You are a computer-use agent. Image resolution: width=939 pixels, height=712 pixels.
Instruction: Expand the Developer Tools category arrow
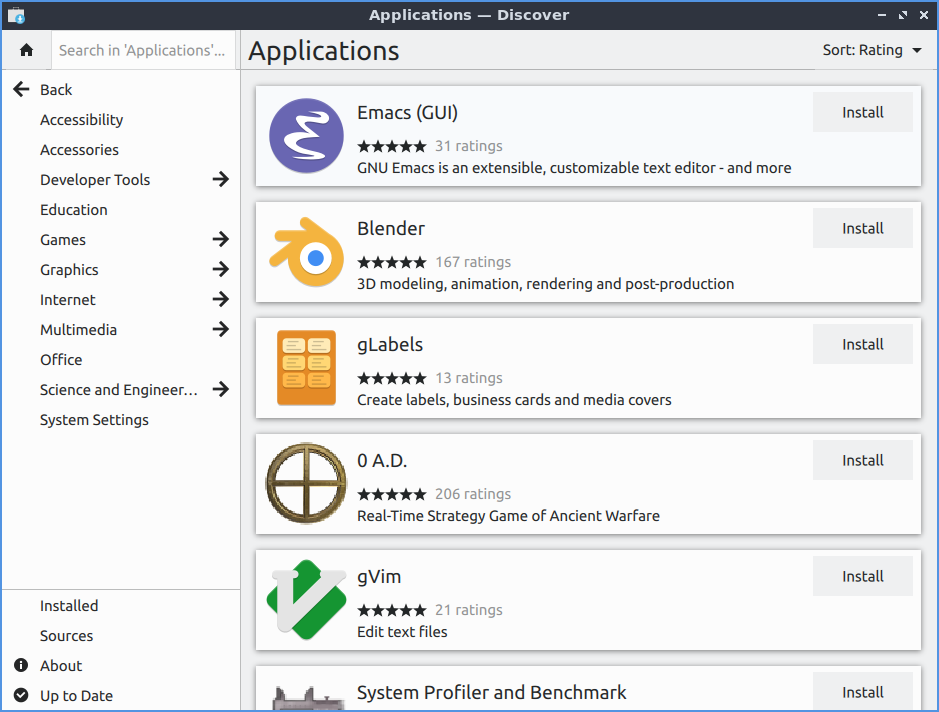(x=221, y=180)
